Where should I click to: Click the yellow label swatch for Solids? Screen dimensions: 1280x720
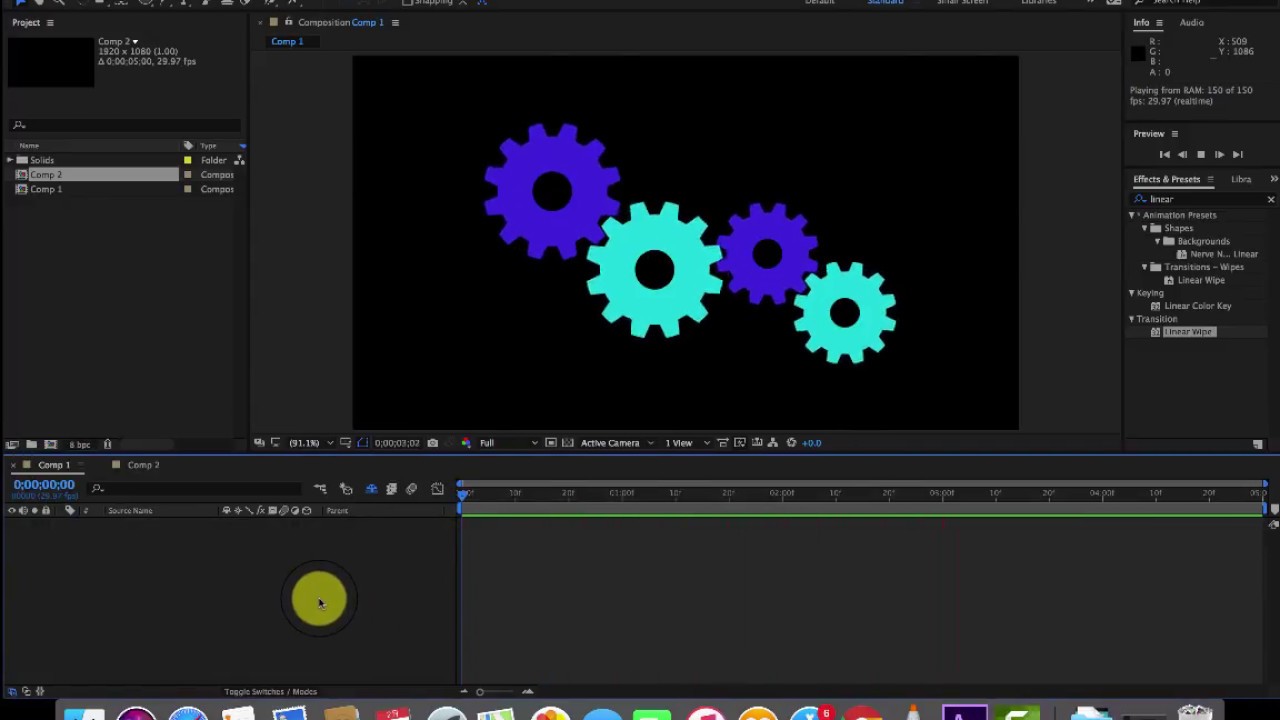point(187,160)
